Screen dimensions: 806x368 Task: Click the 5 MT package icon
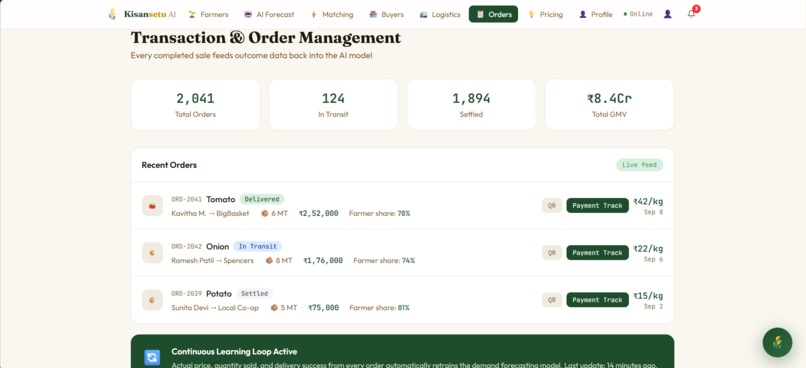pyautogui.click(x=274, y=308)
